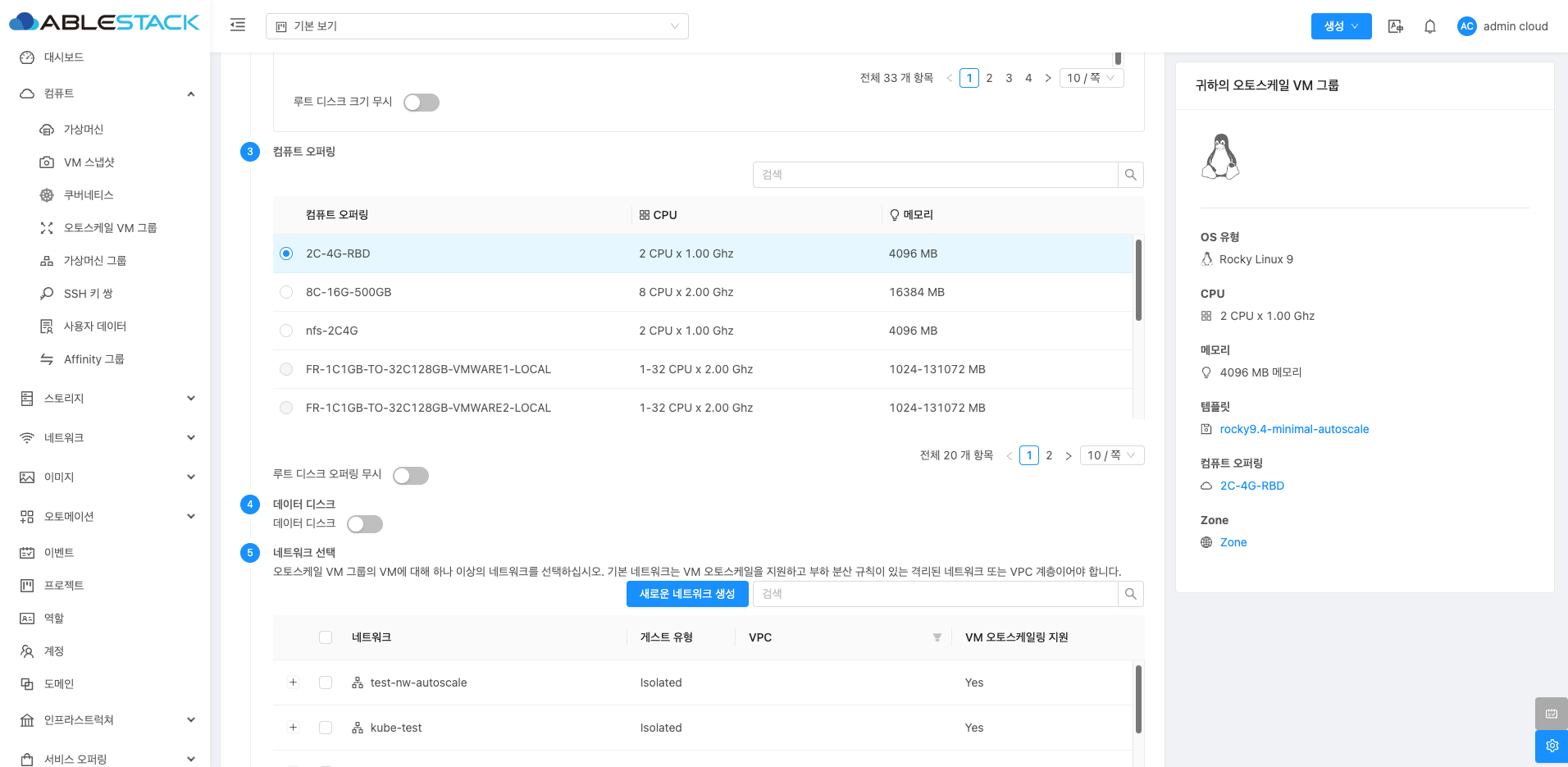Viewport: 1568px width, 767px height.
Task: Expand the 스토리지 sidebar menu
Action: point(107,399)
